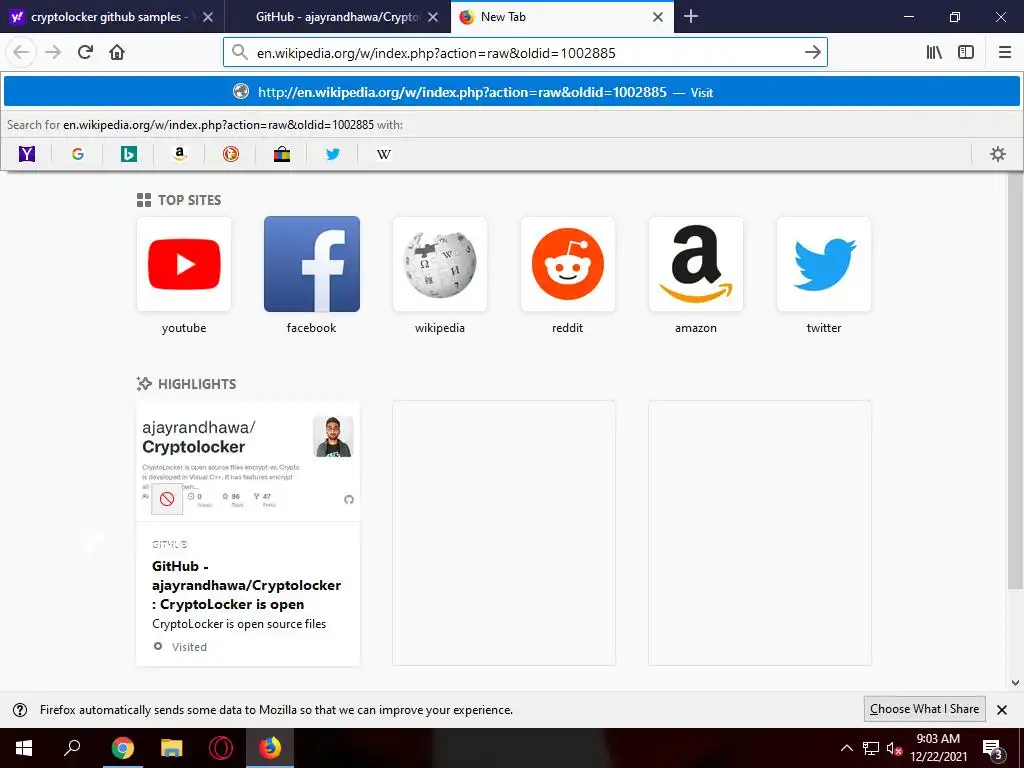The image size is (1024, 768).
Task: Click the Choose What I Share button
Action: (924, 709)
